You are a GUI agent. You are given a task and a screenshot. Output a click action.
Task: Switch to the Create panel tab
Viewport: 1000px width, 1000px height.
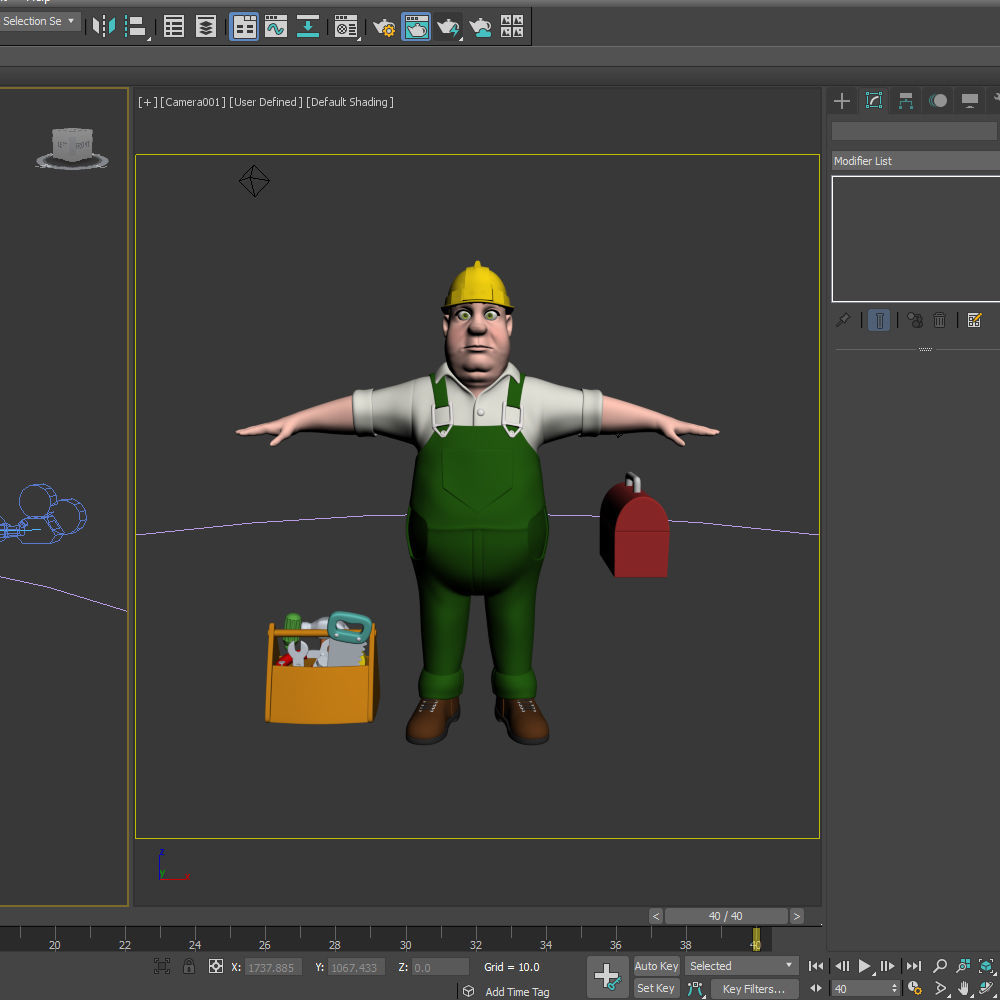coord(842,101)
